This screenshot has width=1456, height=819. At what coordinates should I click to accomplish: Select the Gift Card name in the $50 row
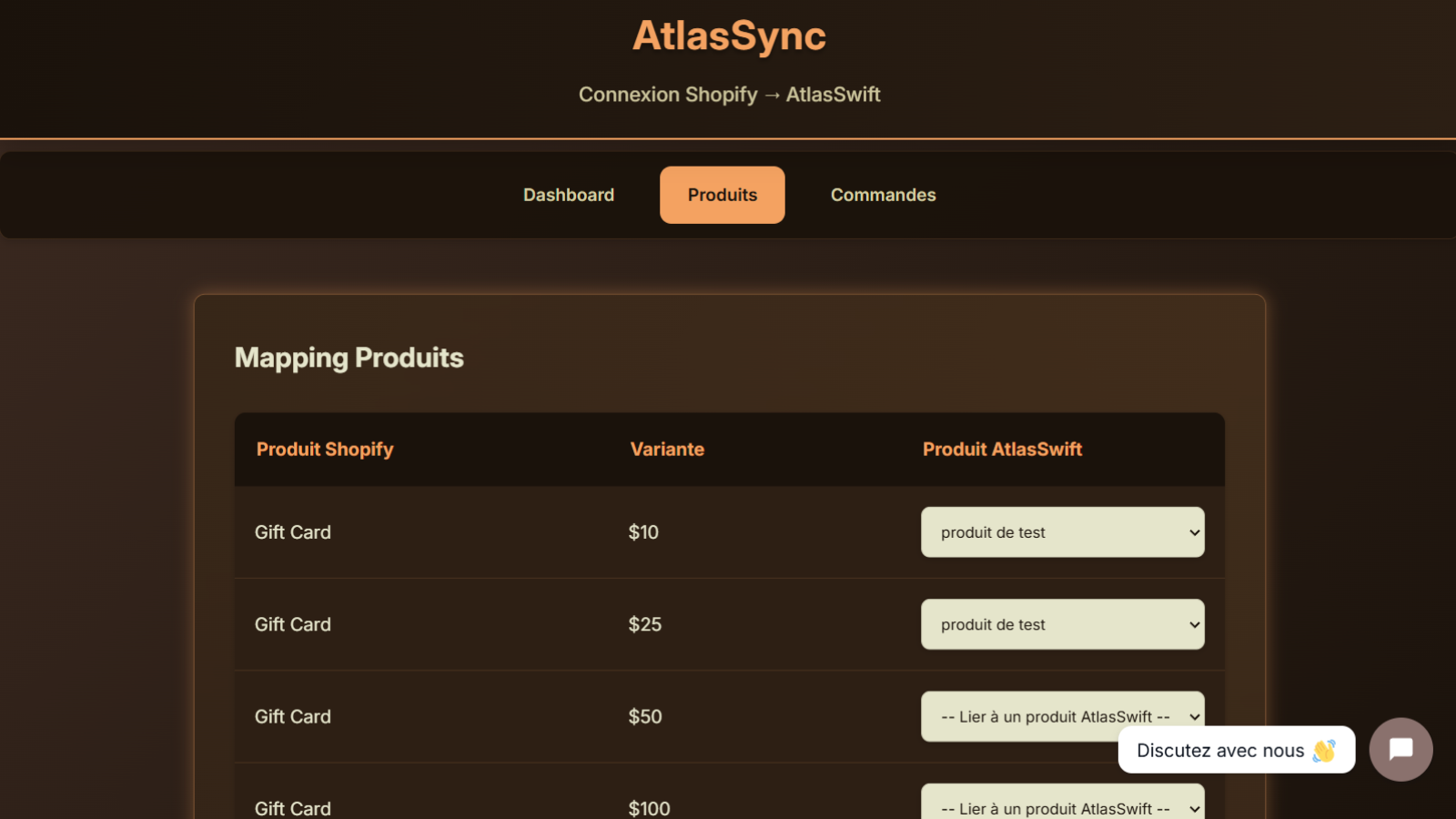click(293, 717)
